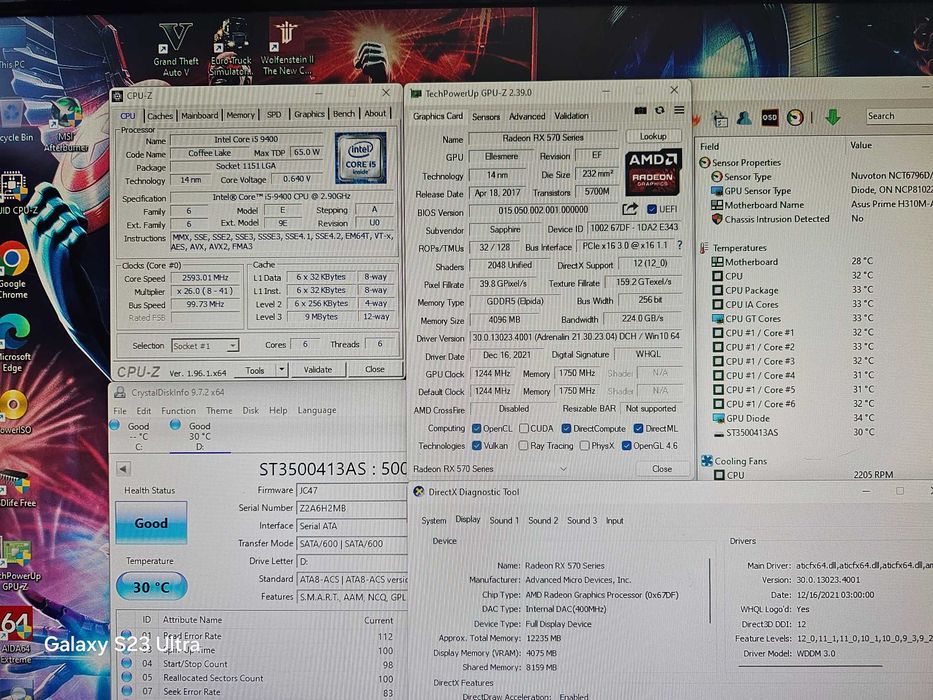The height and width of the screenshot is (700, 933).
Task: Switch to the Mainboard tab in CPU-Z
Action: (199, 115)
